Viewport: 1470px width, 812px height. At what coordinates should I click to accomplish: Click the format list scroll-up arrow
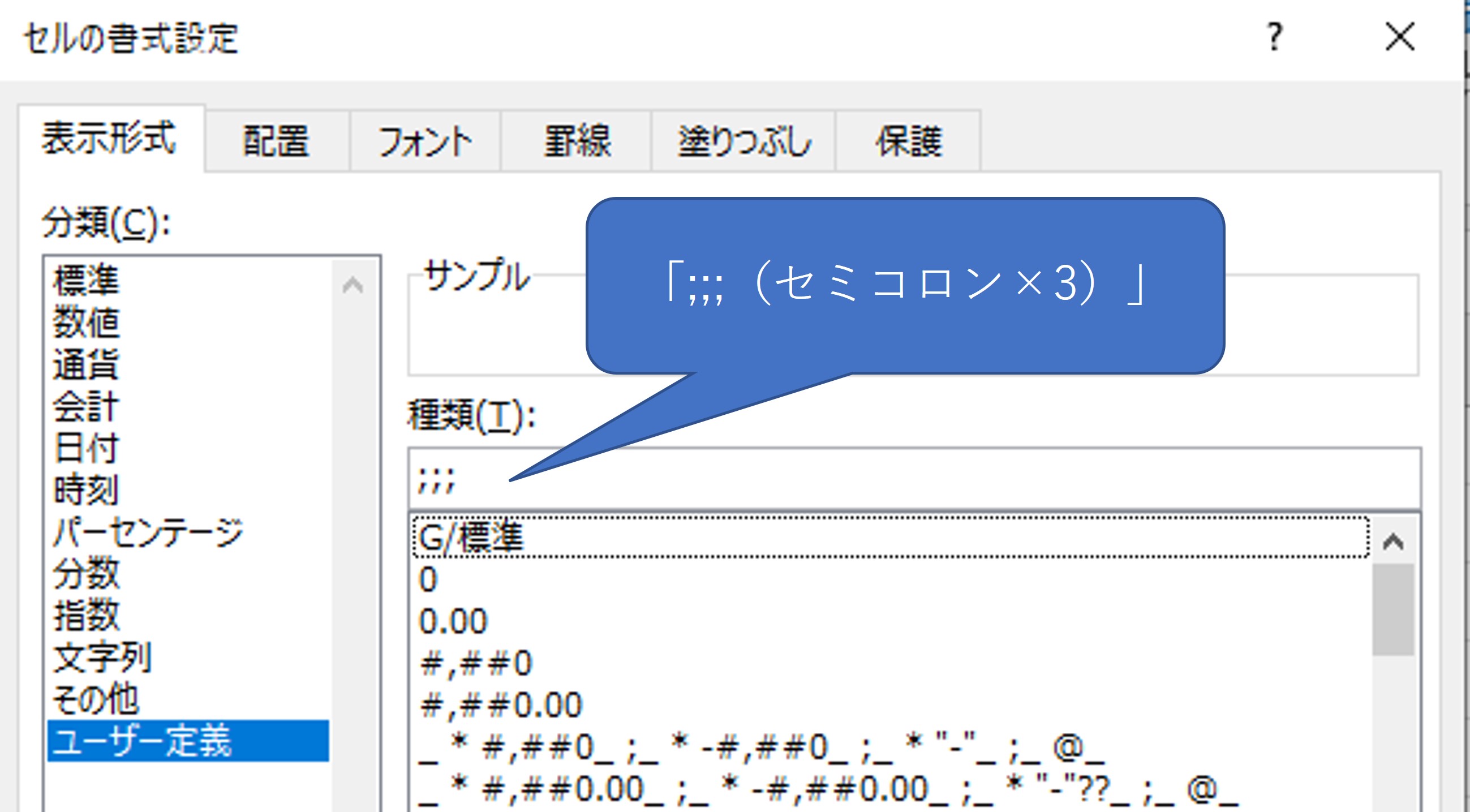[1394, 541]
